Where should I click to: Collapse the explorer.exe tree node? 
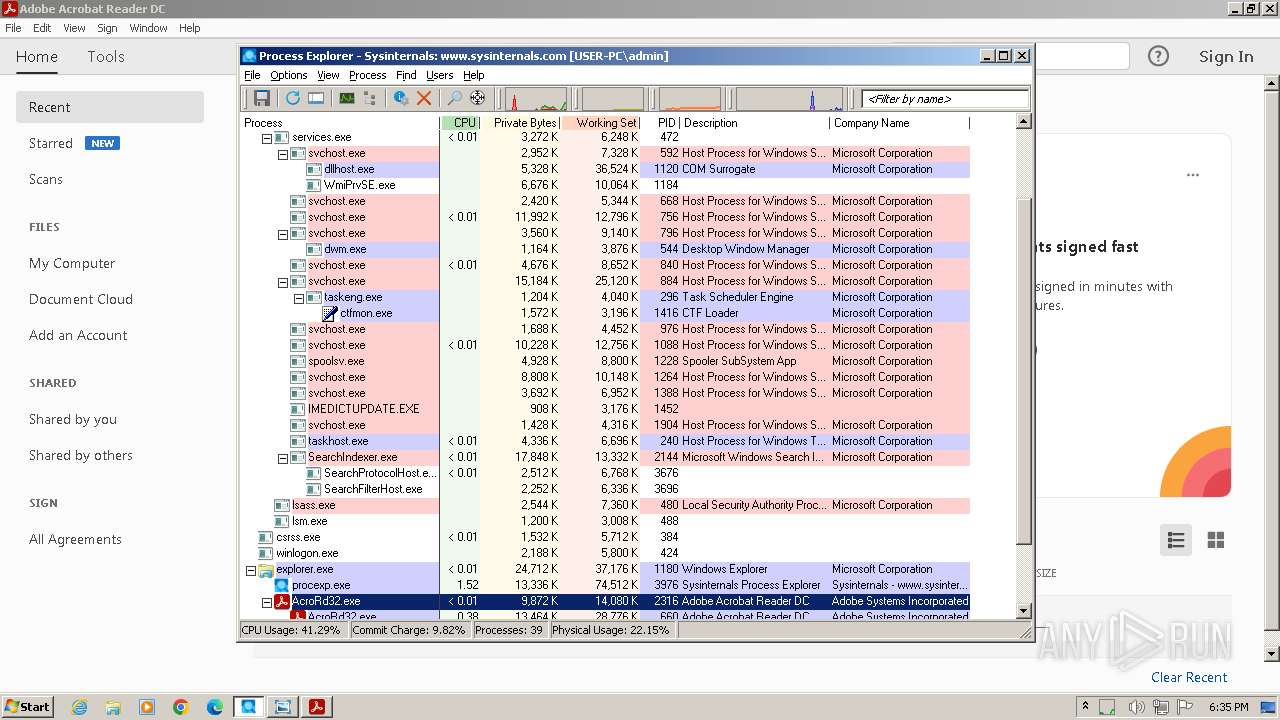[251, 570]
